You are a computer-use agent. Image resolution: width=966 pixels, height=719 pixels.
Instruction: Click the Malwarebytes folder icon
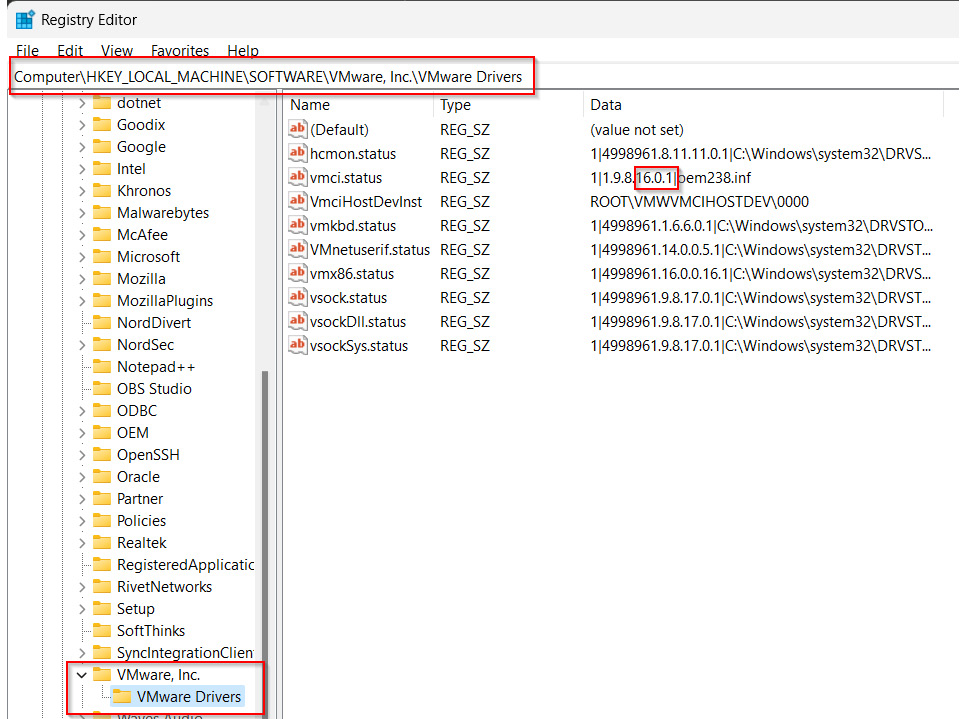pos(101,213)
